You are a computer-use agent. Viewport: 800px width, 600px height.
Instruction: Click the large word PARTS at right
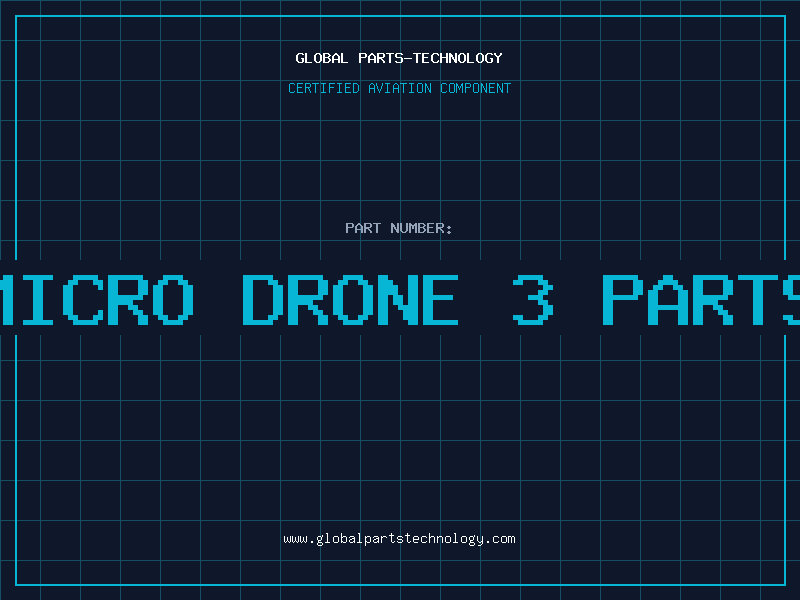701,300
